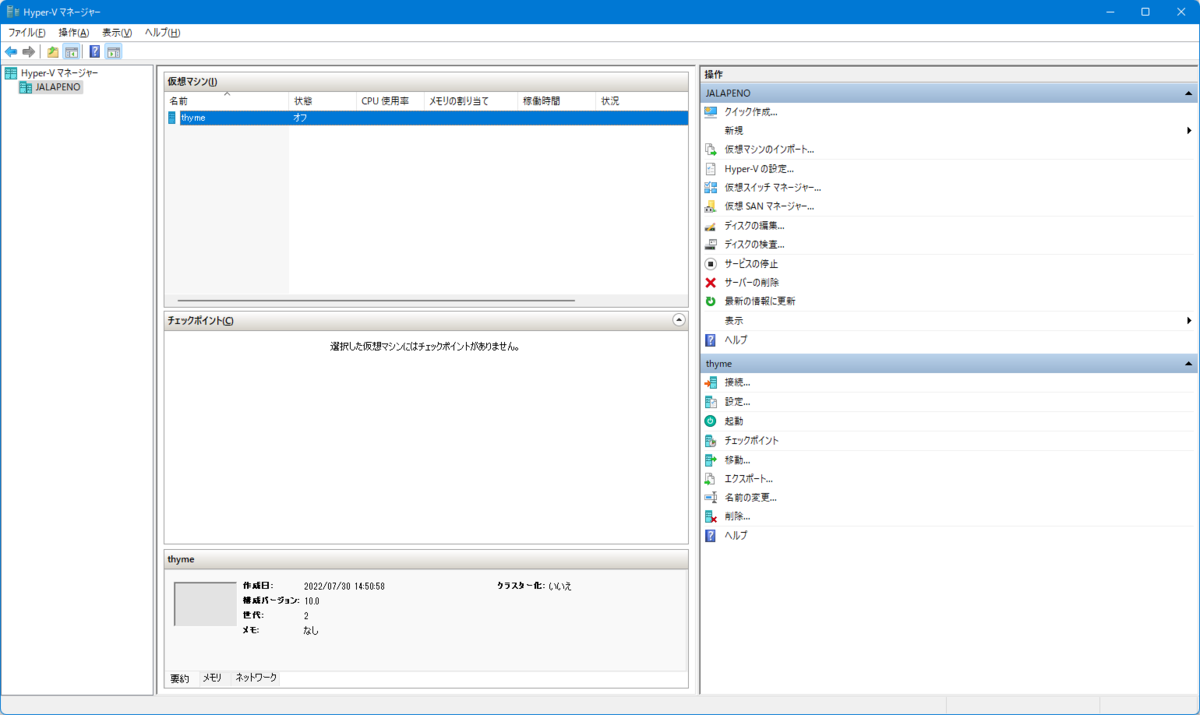The image size is (1200, 715).
Task: Click the クラスター化 value いいえ
Action: coord(560,586)
